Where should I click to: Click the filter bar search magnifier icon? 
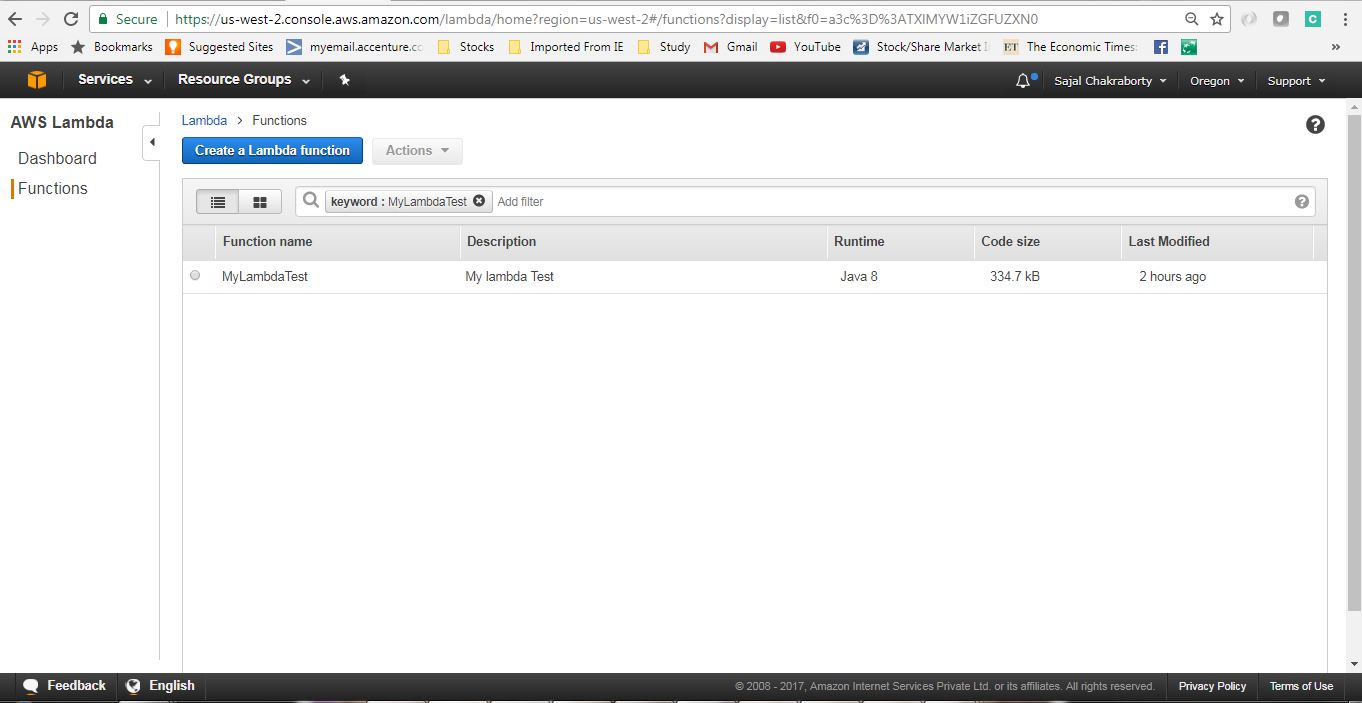pyautogui.click(x=311, y=200)
